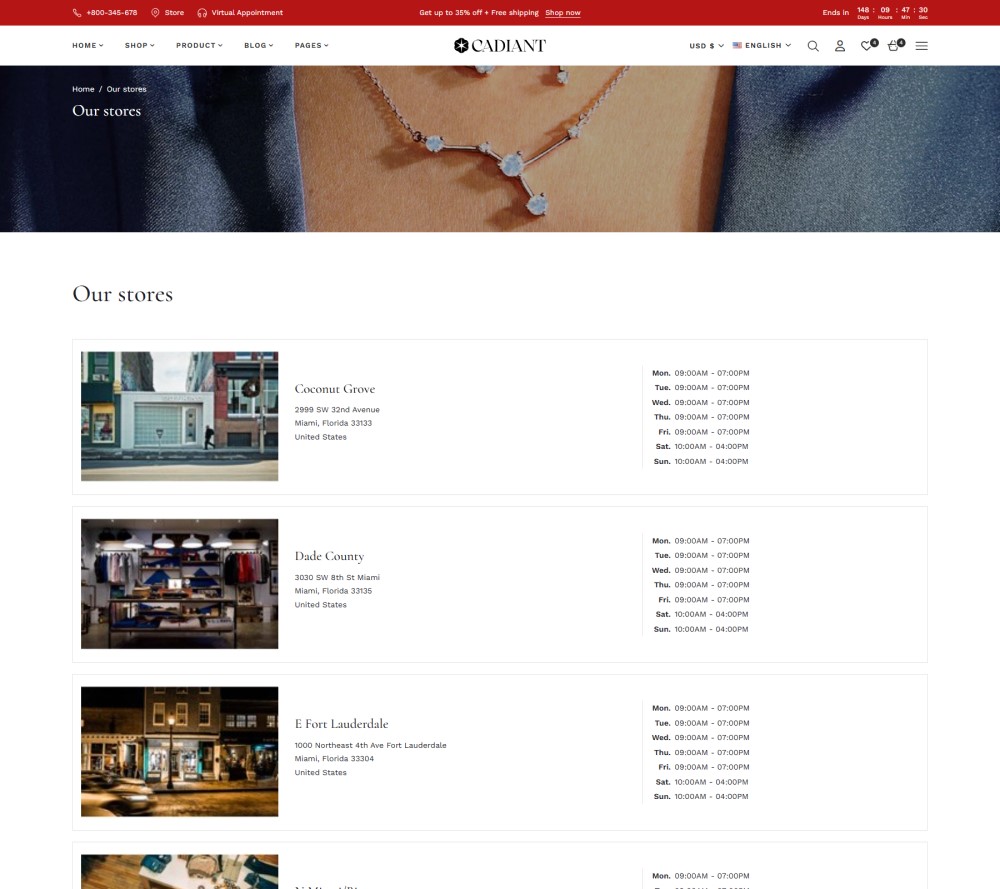
Task: Click address 3030 SW 8th St Miami
Action: (337, 577)
